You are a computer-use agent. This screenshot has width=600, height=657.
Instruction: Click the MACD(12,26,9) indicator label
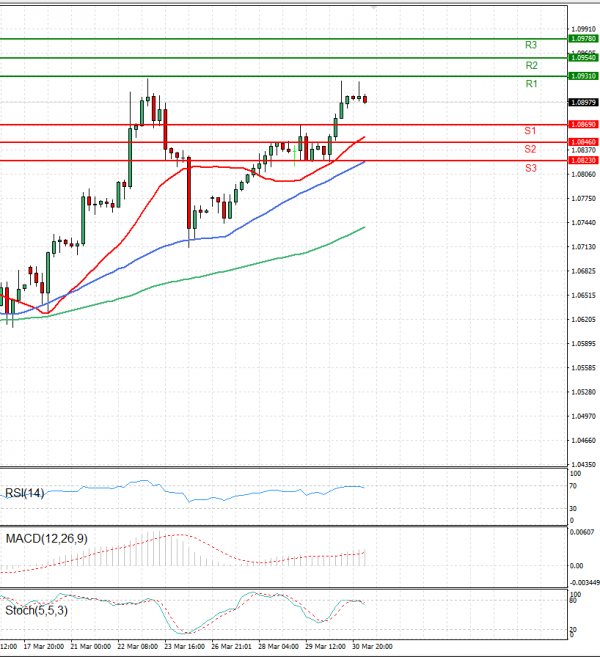[x=47, y=538]
